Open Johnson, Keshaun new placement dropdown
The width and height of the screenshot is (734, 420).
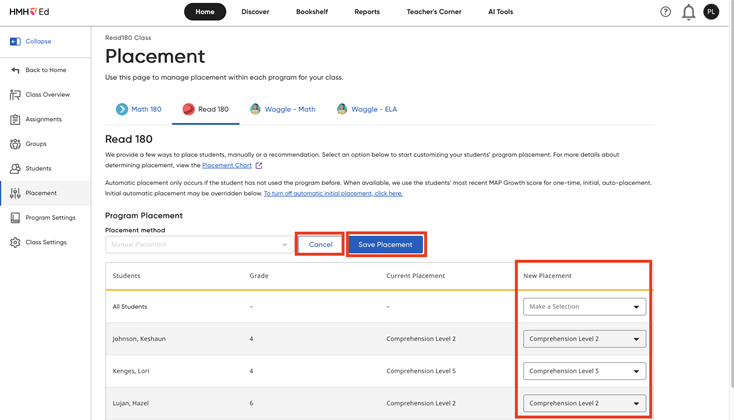[584, 339]
